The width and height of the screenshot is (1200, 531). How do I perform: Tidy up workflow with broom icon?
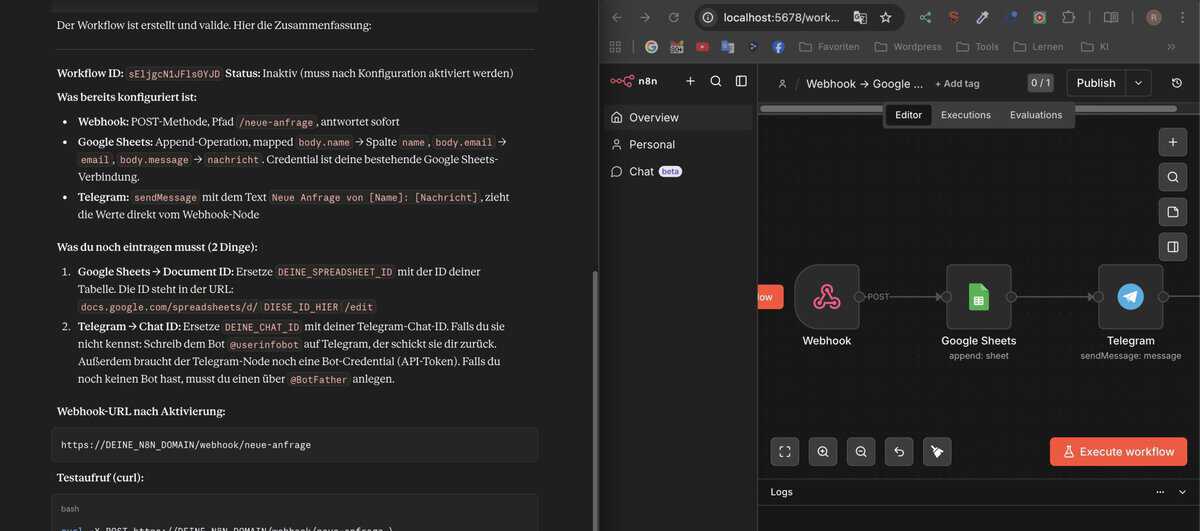coord(937,452)
